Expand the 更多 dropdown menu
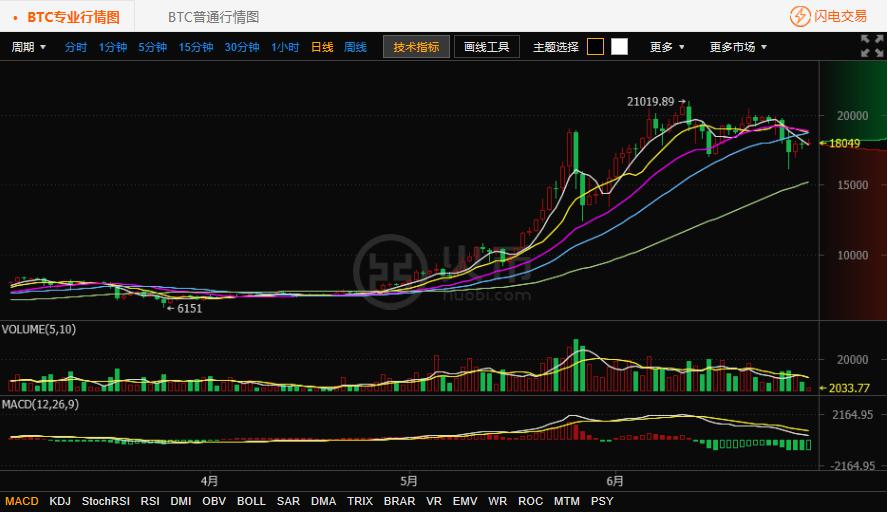This screenshot has width=888, height=513. point(667,47)
